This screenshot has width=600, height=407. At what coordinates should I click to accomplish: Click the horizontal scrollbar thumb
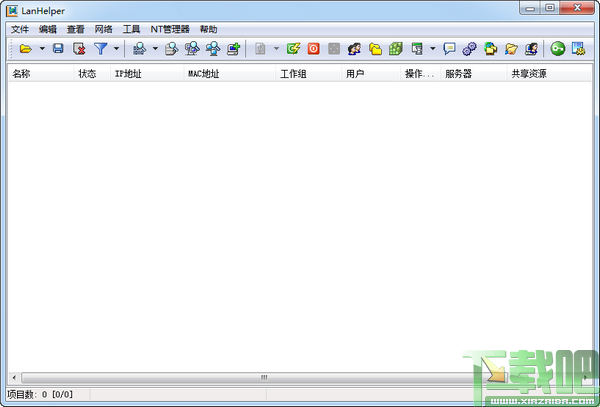(x=264, y=378)
